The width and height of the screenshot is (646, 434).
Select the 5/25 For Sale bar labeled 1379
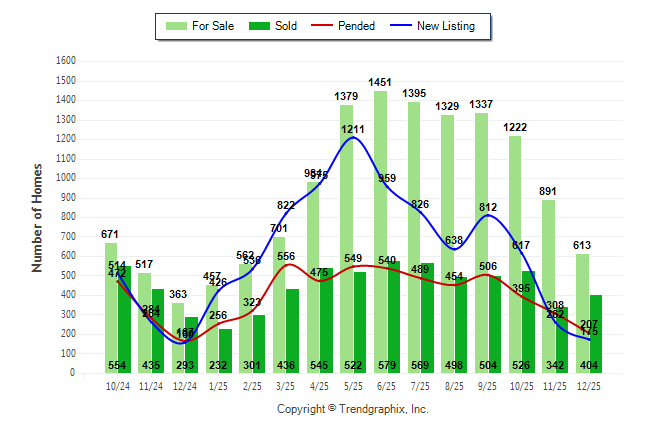[346, 240]
